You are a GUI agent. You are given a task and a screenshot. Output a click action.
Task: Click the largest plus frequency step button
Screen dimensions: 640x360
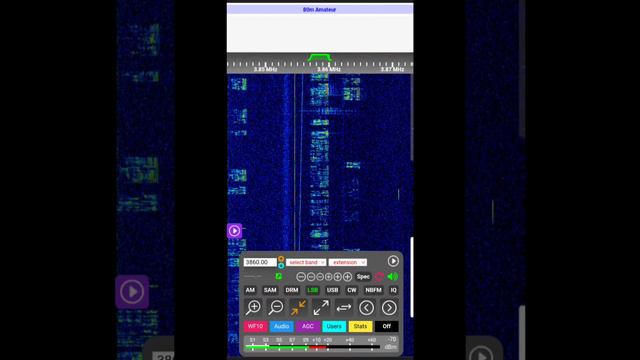coord(347,277)
